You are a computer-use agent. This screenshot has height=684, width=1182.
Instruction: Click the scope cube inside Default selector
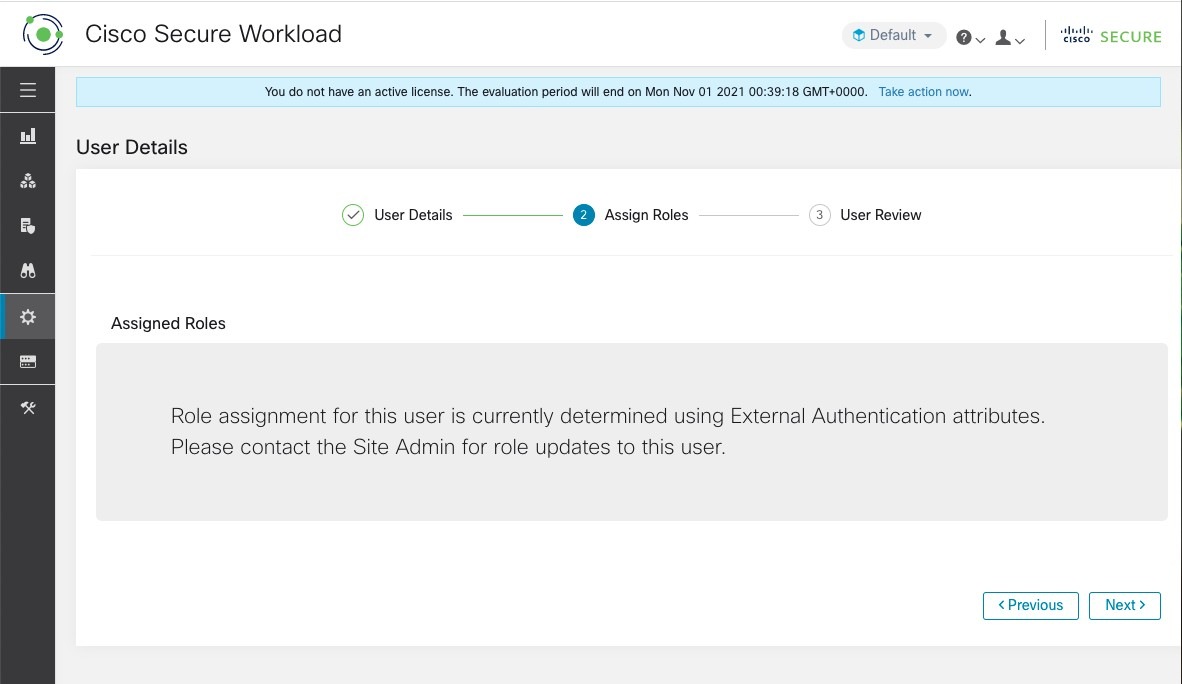click(859, 35)
